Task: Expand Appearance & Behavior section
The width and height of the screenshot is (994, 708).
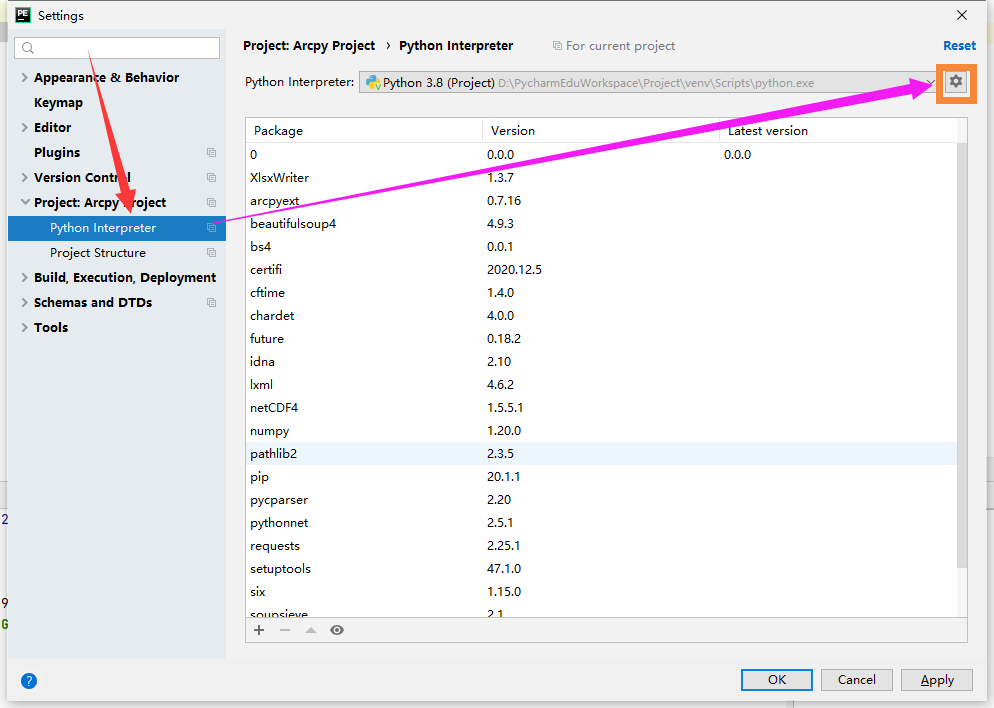Action: [25, 77]
